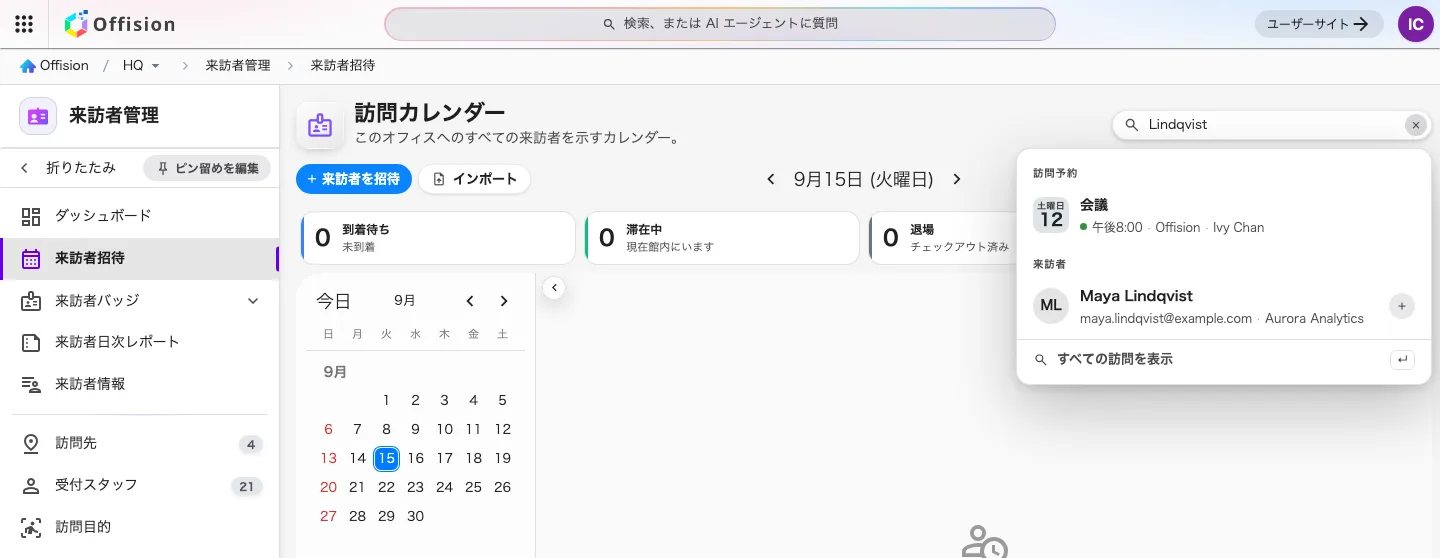Click the 来訪者招待 breadcrumb
1440x558 pixels.
[x=343, y=66]
